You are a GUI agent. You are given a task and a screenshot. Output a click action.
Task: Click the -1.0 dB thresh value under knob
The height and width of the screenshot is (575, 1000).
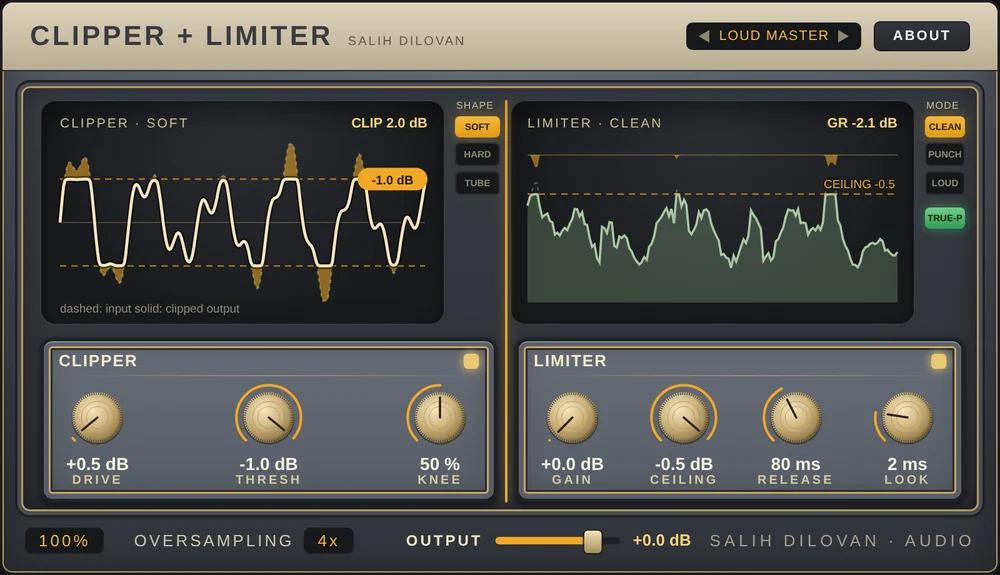[268, 464]
